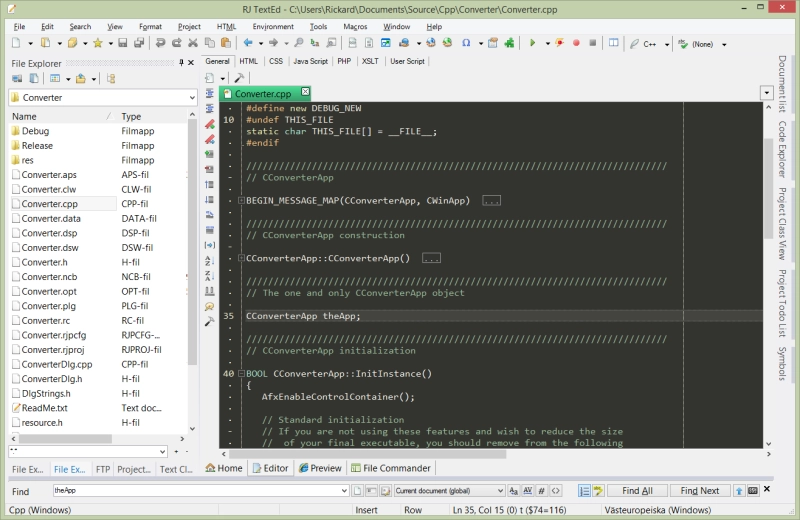Click the green puzzle piece extensions icon
This screenshot has height=520, width=800.
pos(509,43)
